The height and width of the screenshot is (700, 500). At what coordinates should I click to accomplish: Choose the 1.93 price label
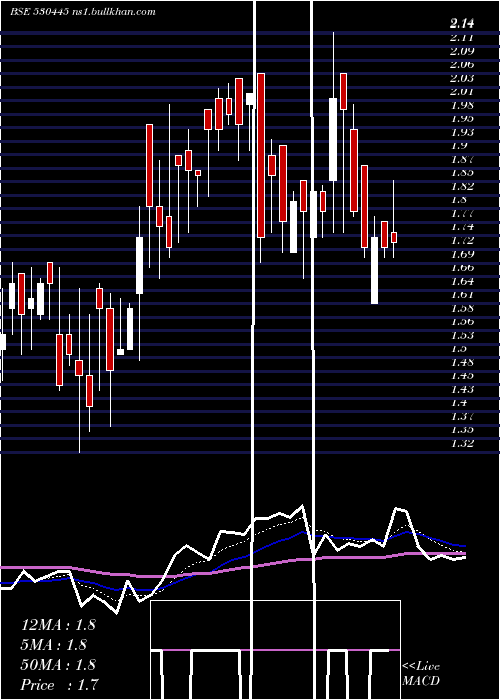pyautogui.click(x=462, y=132)
